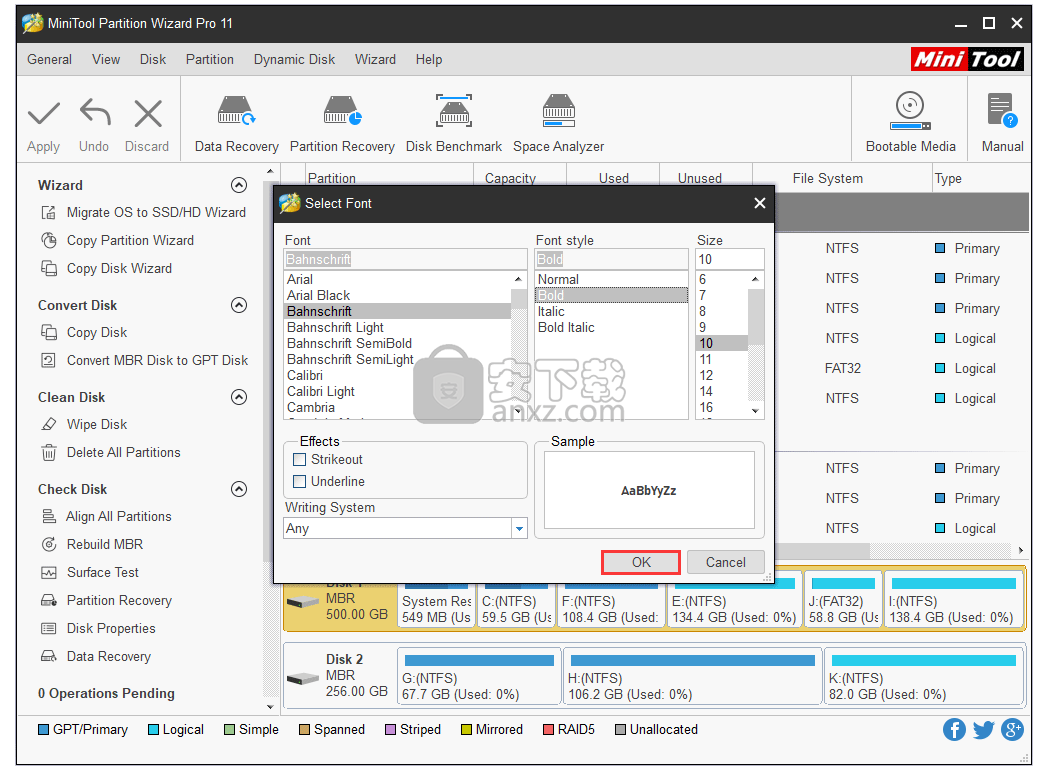This screenshot has width=1043, height=772.
Task: Click the RAID5 legend color swatch
Action: click(x=548, y=729)
